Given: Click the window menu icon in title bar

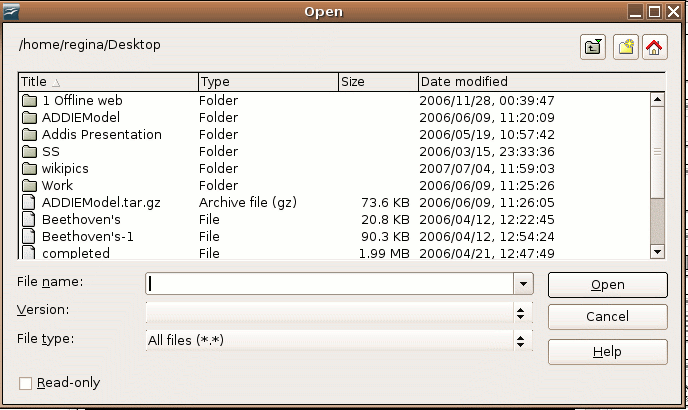Looking at the screenshot, I should click(x=11, y=11).
